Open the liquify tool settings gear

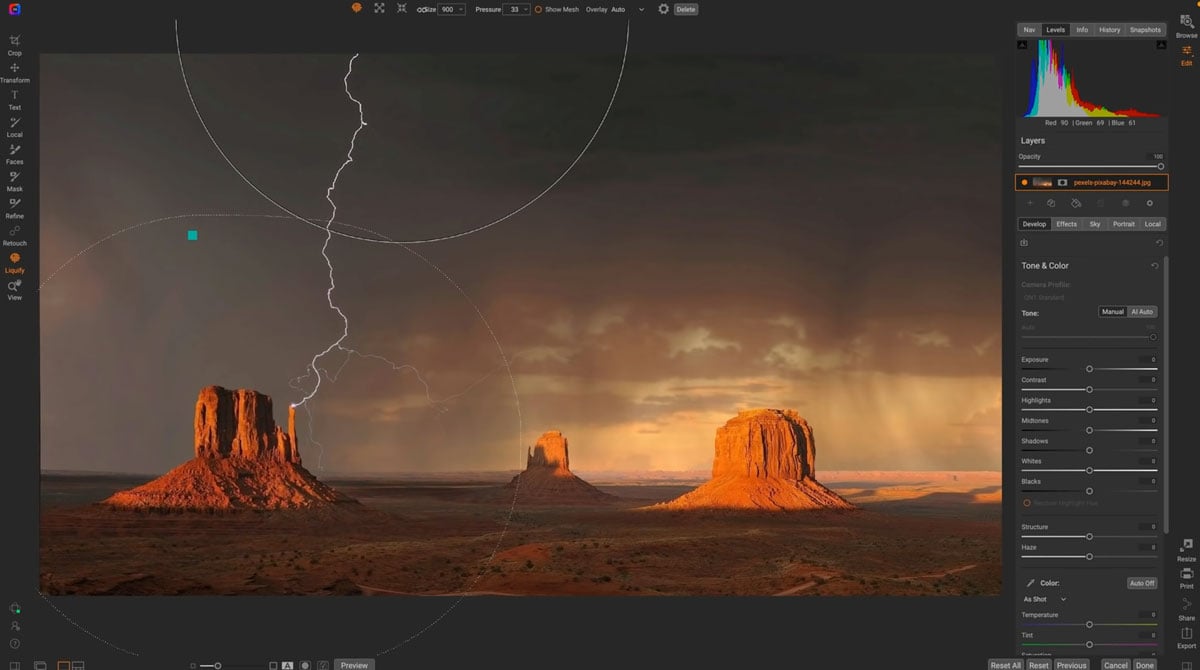click(x=663, y=9)
